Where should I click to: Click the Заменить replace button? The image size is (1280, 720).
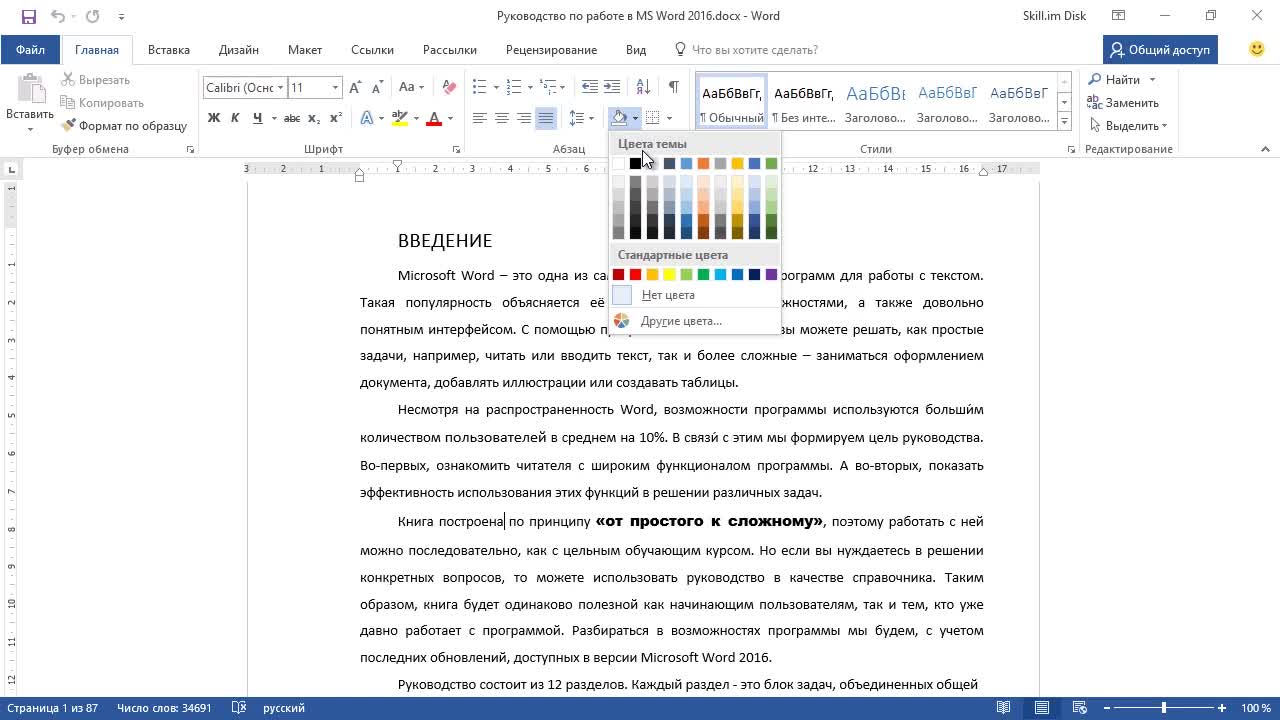coord(1124,103)
